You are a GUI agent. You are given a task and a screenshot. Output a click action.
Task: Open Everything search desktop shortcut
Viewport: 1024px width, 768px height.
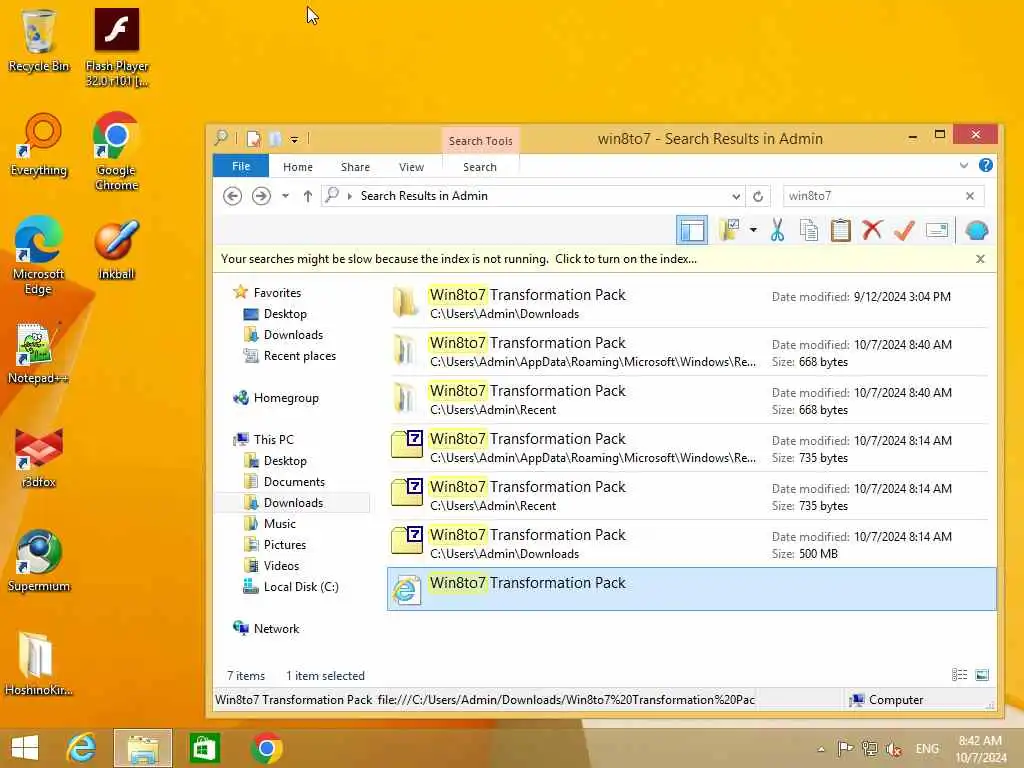[39, 145]
